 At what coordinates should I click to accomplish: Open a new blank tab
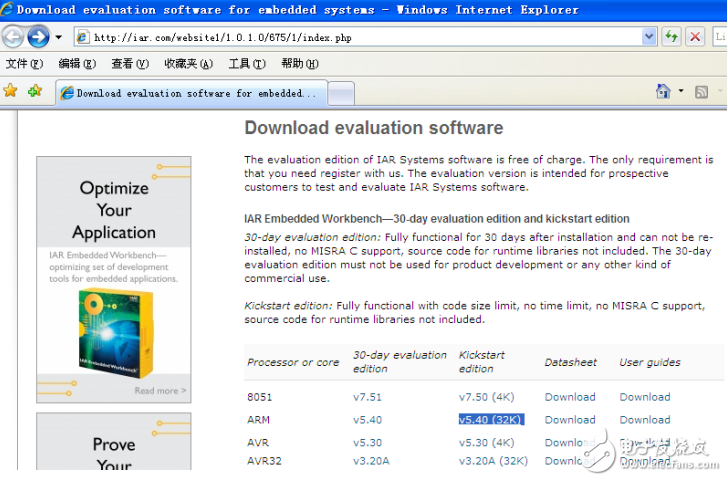[342, 93]
